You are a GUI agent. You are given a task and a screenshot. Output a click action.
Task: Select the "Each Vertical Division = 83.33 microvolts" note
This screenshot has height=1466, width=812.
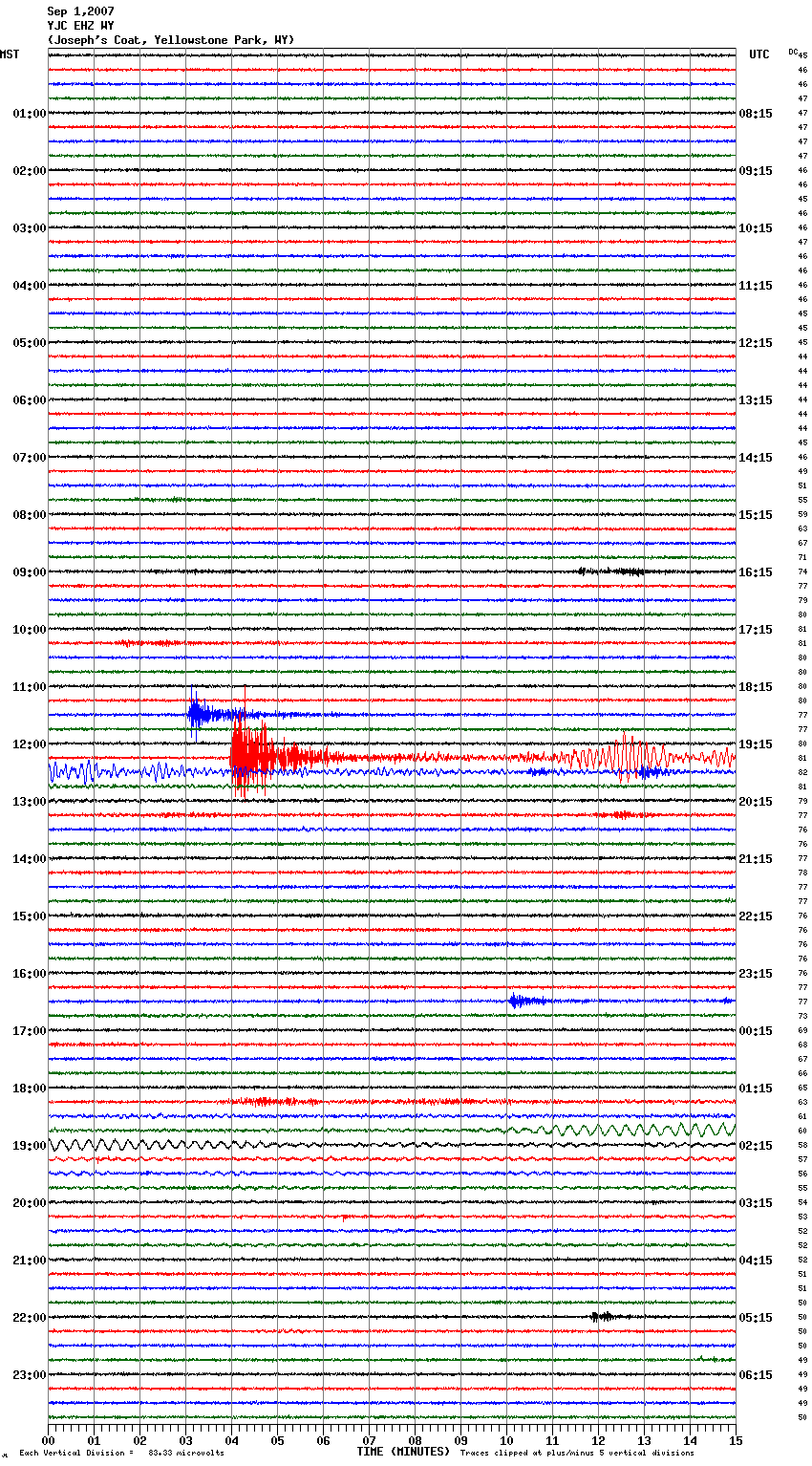pyautogui.click(x=121, y=1454)
